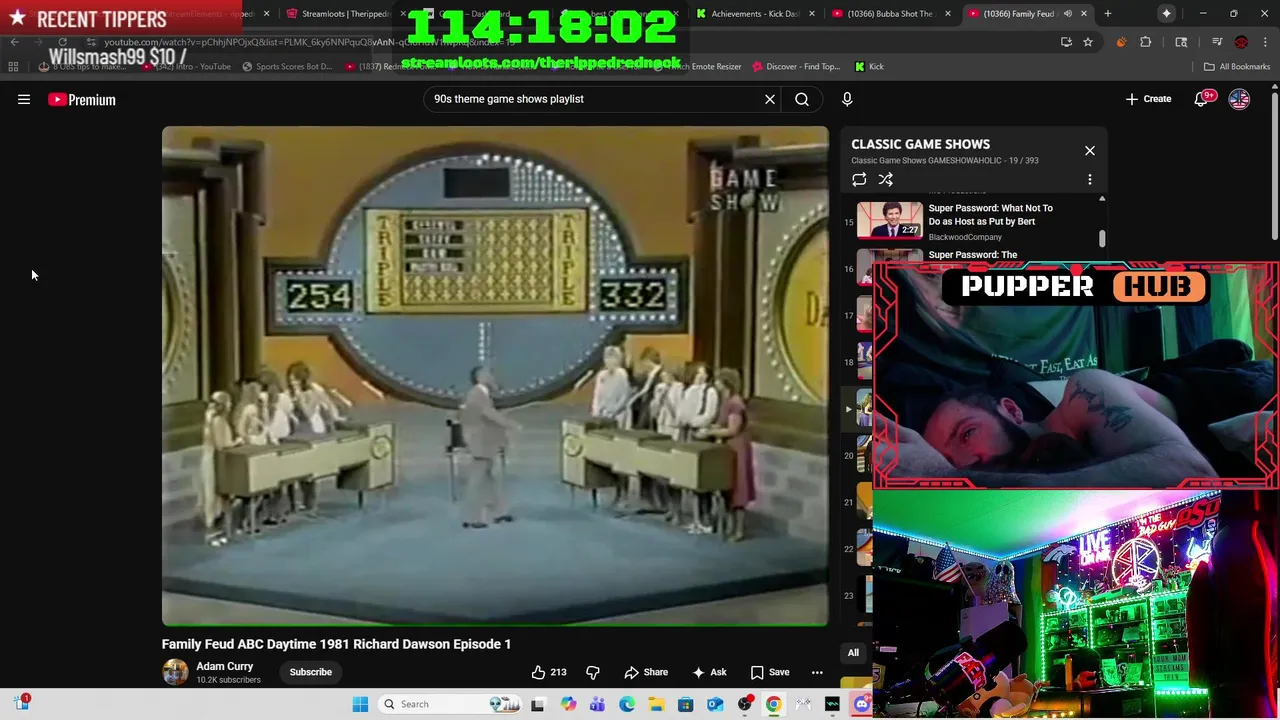Open Sports Scores Bot bookmark
Image resolution: width=1280 pixels, height=720 pixels.
click(x=288, y=67)
